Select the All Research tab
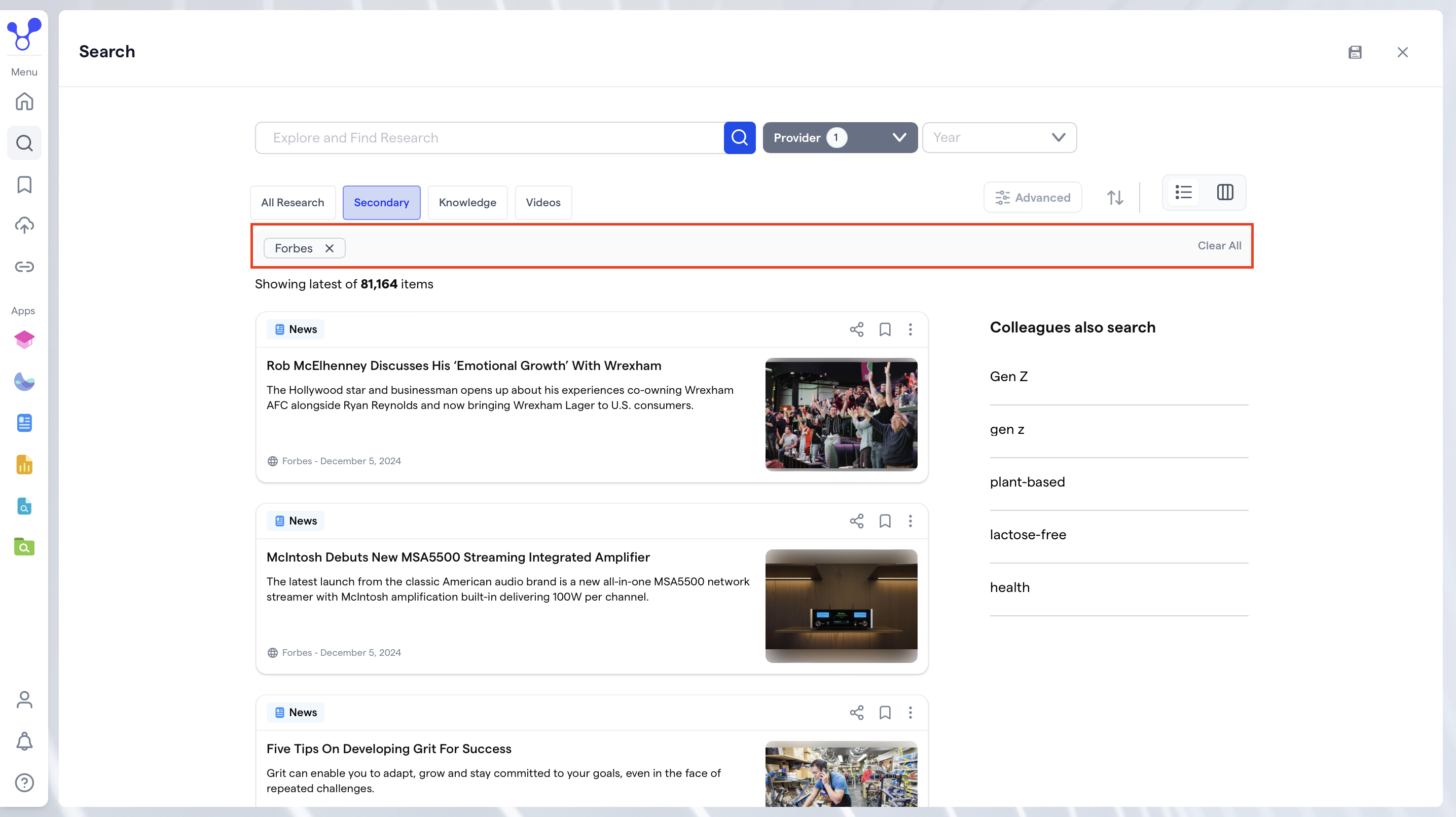Viewport: 1456px width, 817px height. click(x=292, y=202)
